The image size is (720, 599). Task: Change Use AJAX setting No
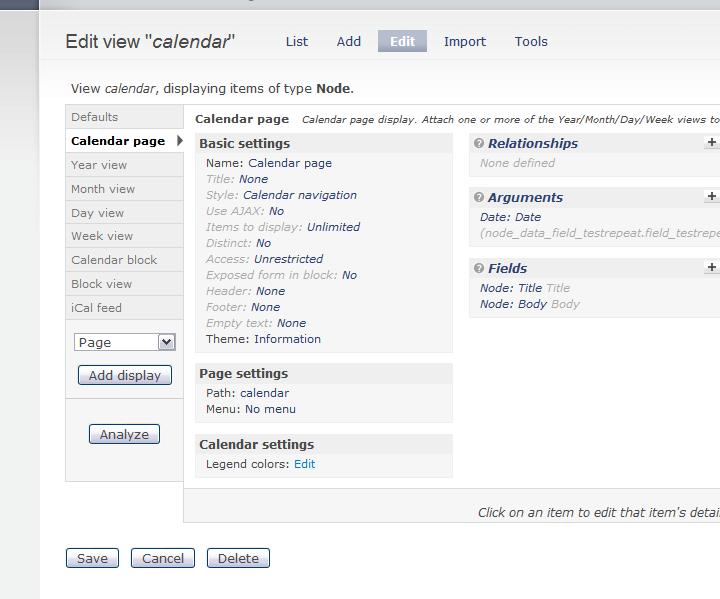(x=276, y=211)
